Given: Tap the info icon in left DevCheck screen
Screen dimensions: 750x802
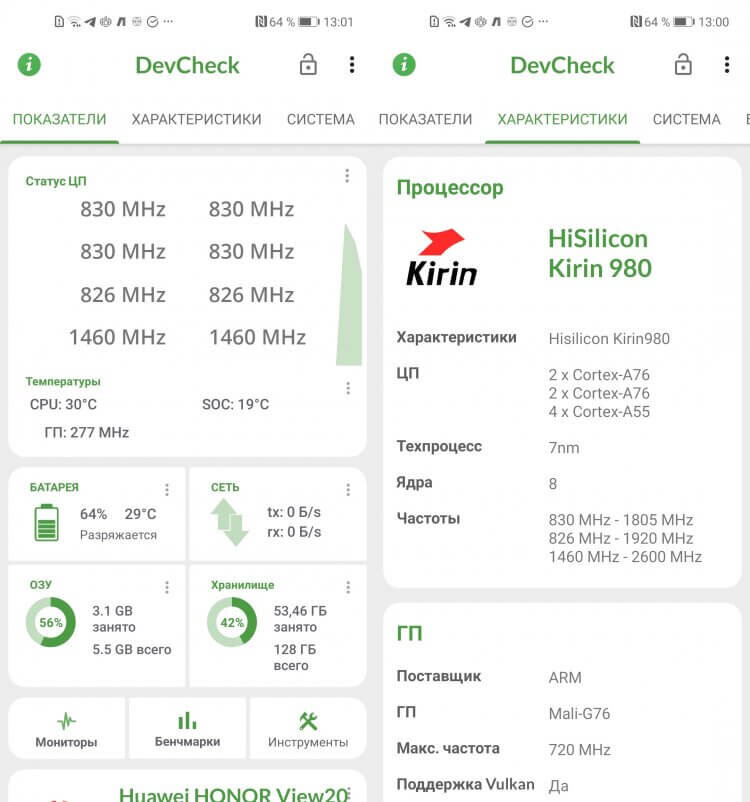Looking at the screenshot, I should (29, 65).
